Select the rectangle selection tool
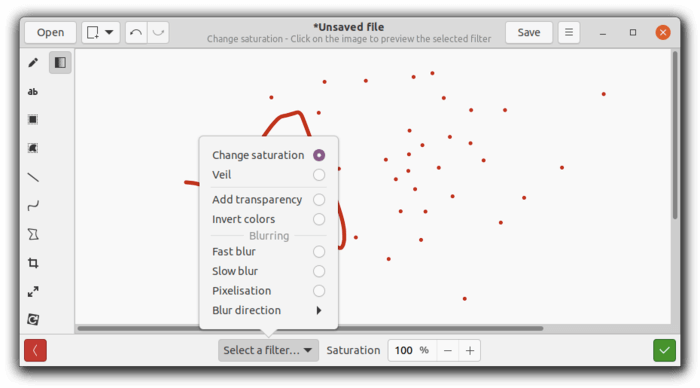 point(33,120)
